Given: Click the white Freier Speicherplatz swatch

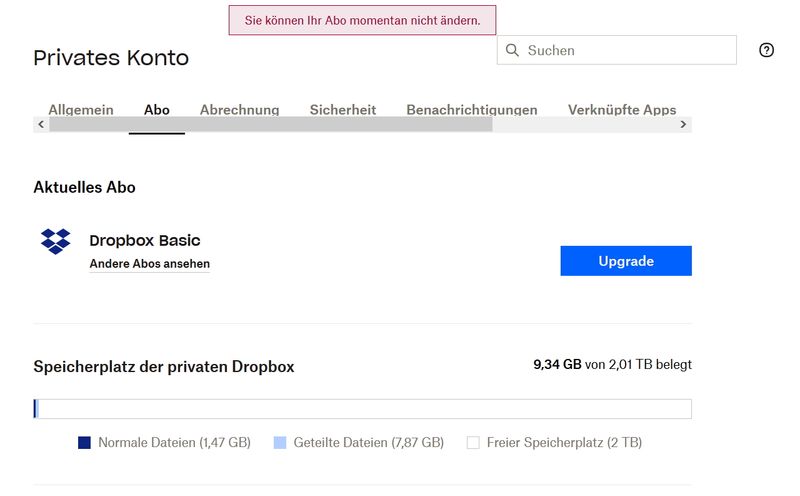Looking at the screenshot, I should coord(474,442).
